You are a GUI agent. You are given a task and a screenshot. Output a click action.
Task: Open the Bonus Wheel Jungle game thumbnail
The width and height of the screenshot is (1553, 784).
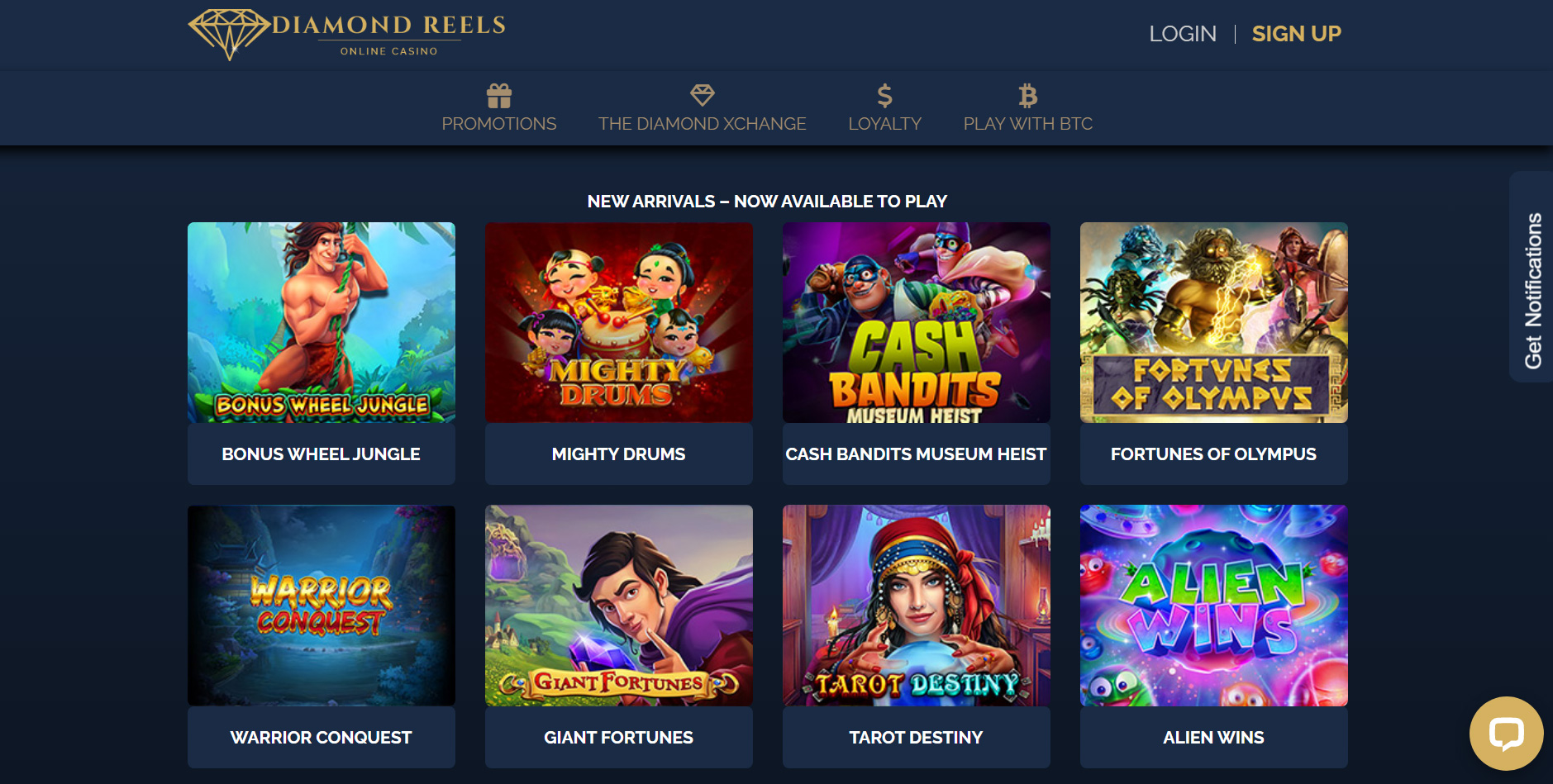pyautogui.click(x=322, y=322)
